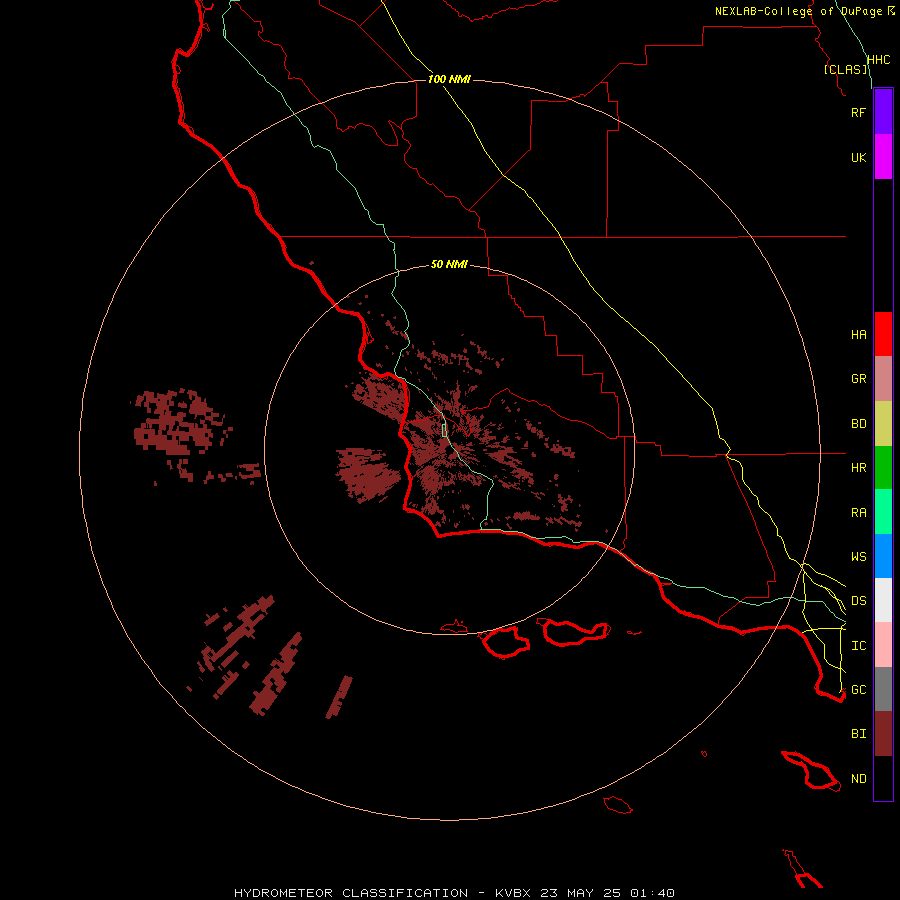Click the HHC product label
900x900 pixels.
pyautogui.click(x=879, y=60)
